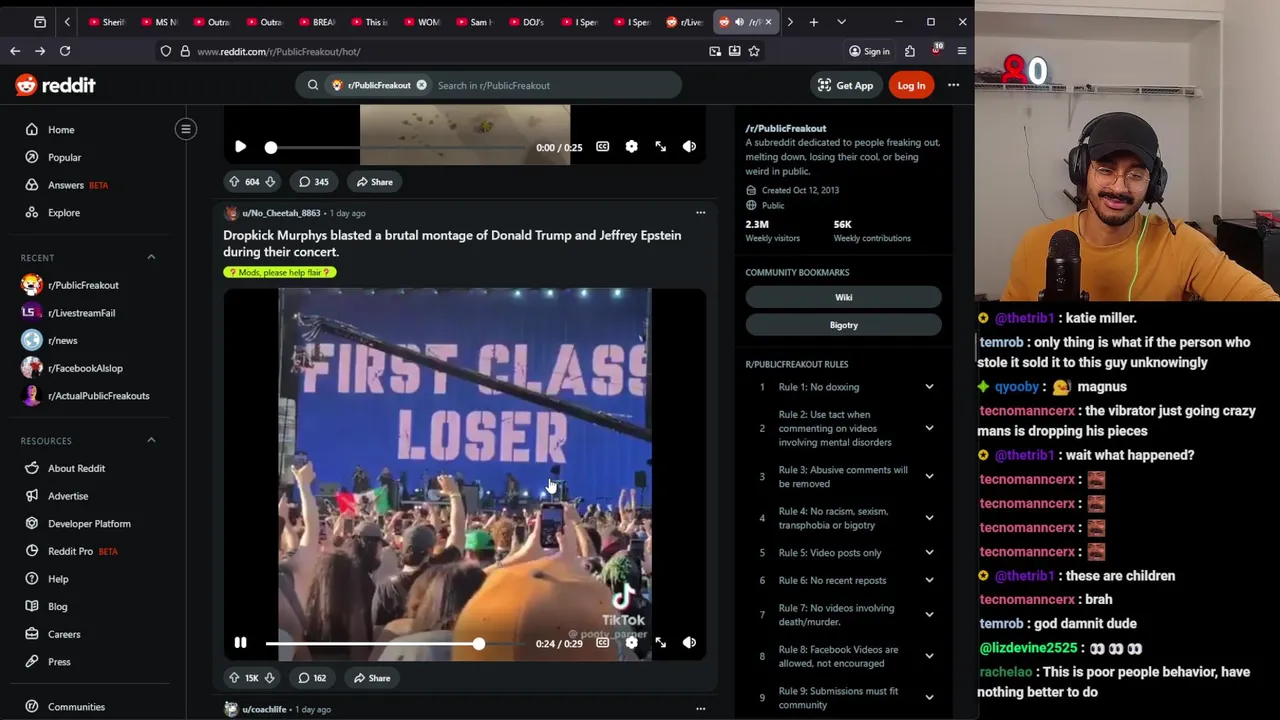
Task: Open Developer Platform in sidebar
Action: (x=89, y=524)
